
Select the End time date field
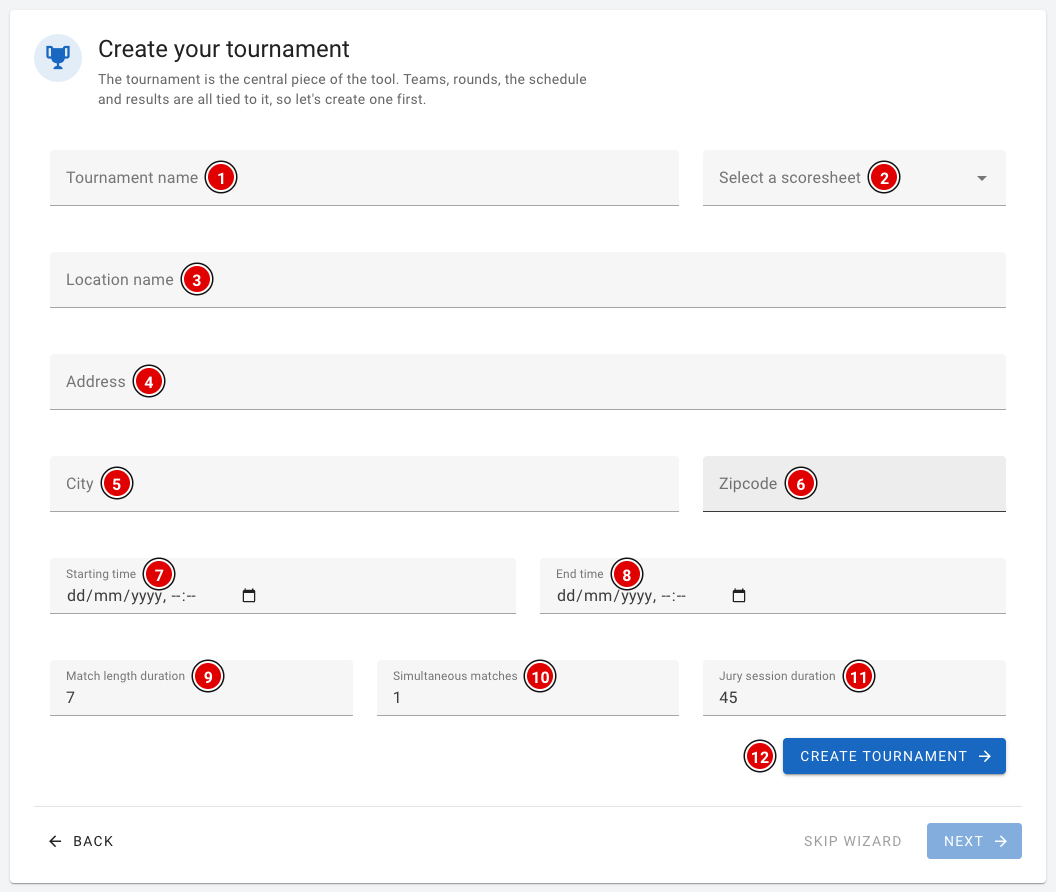[773, 585]
